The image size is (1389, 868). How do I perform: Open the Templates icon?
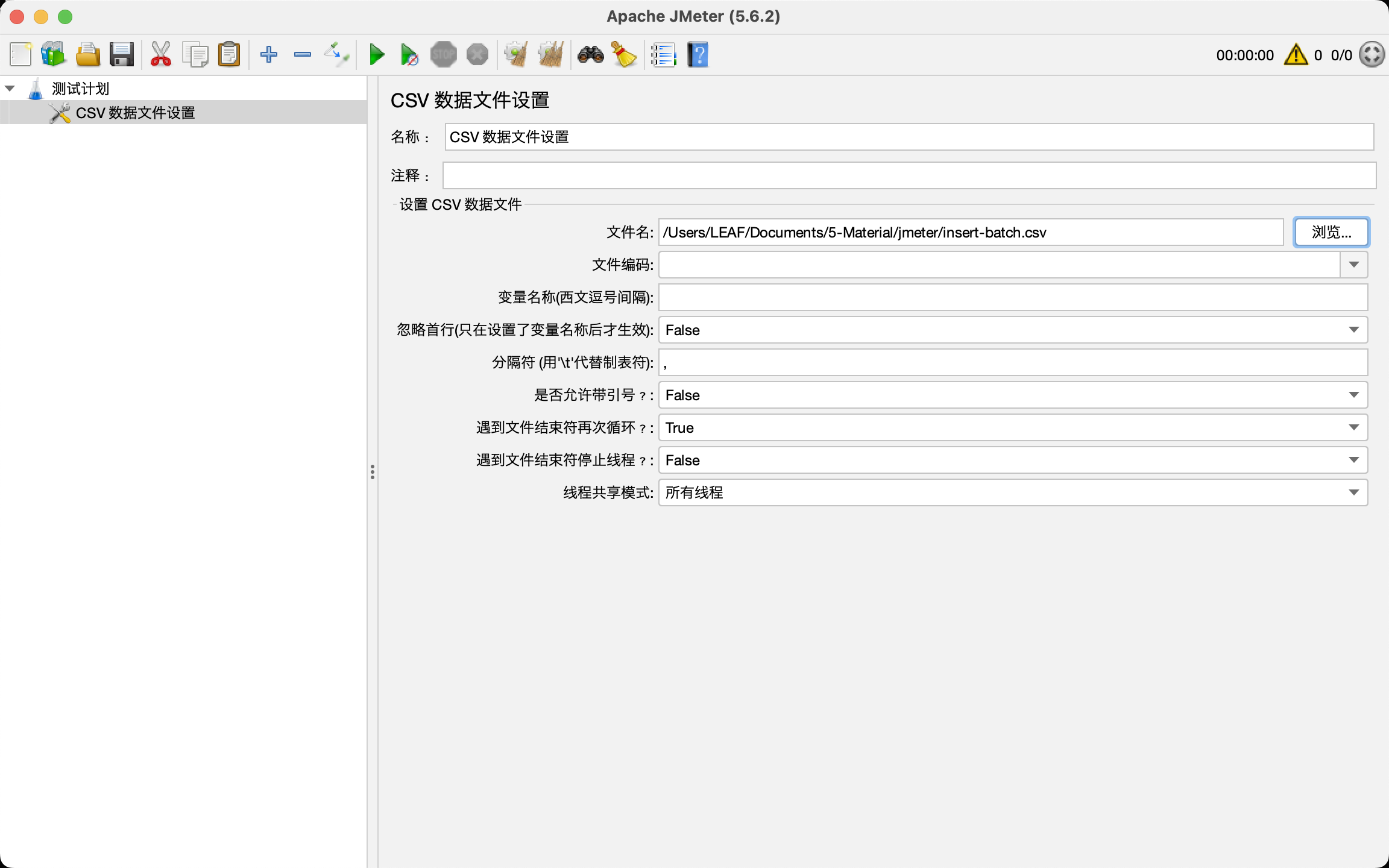53,55
